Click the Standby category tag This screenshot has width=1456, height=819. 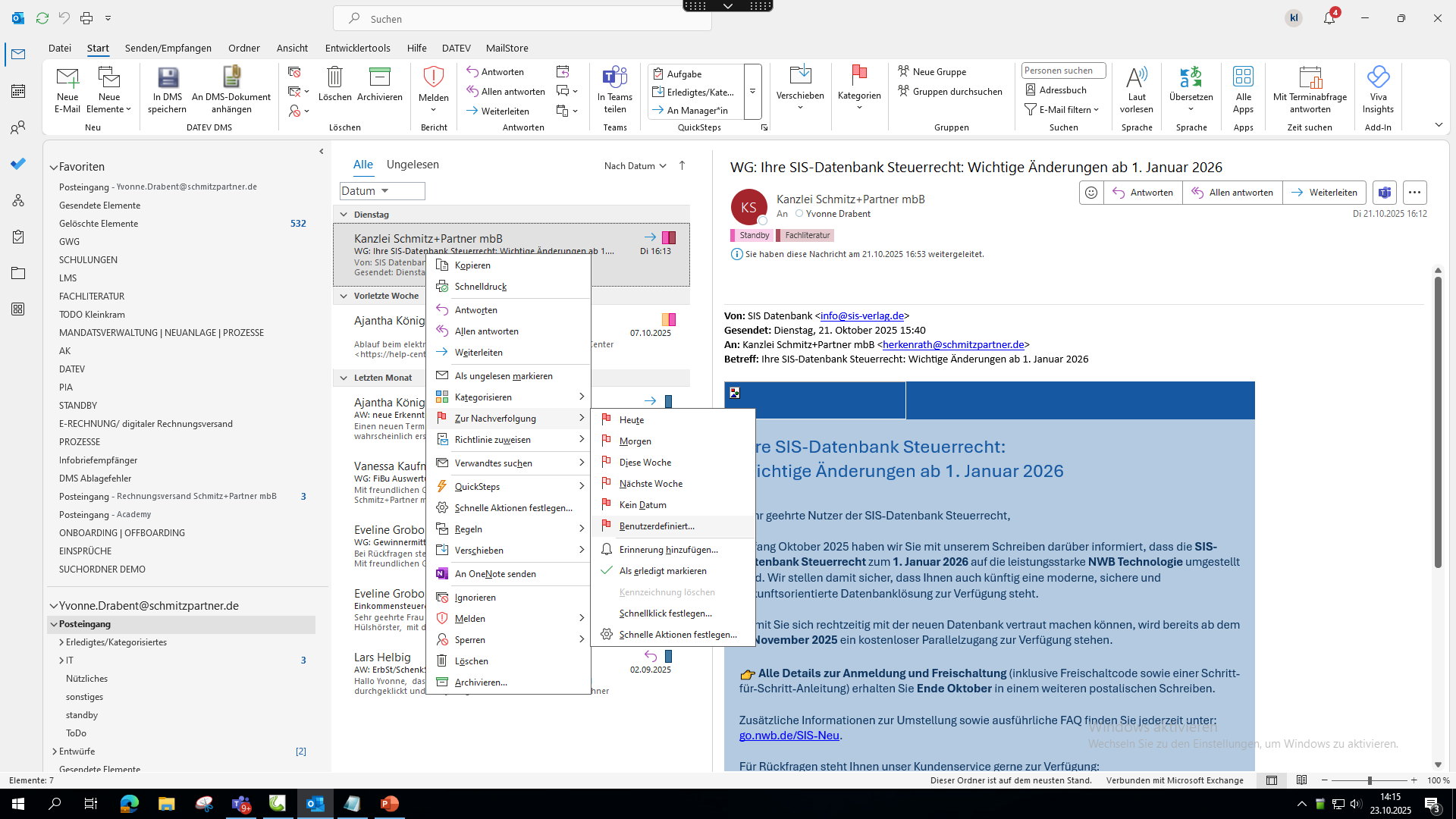click(x=752, y=236)
